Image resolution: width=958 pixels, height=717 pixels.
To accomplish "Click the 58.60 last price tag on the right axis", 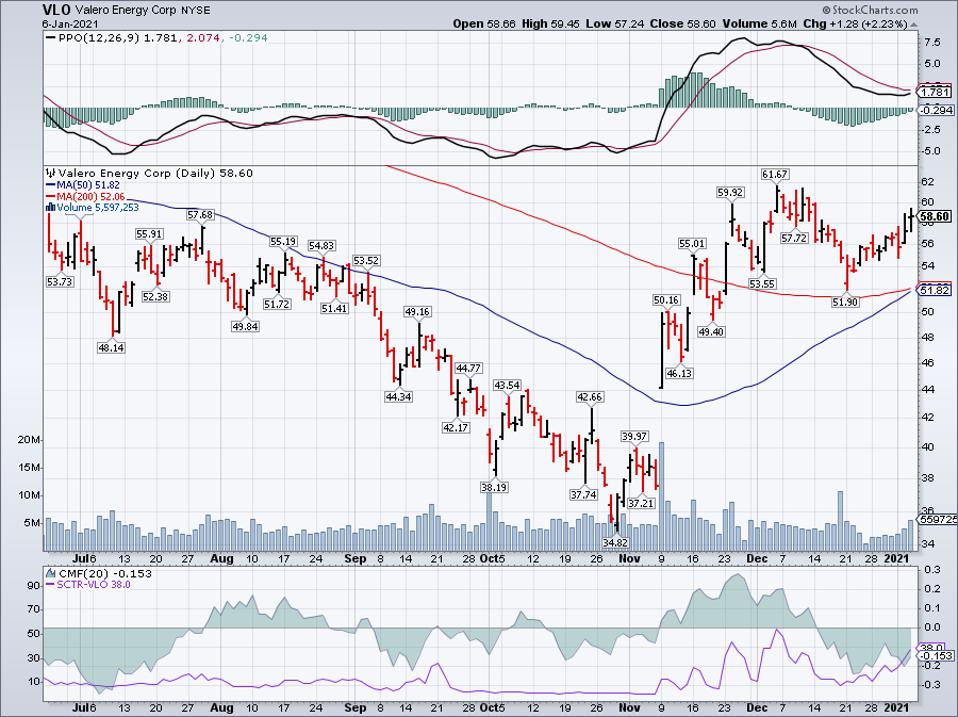I will coord(935,217).
